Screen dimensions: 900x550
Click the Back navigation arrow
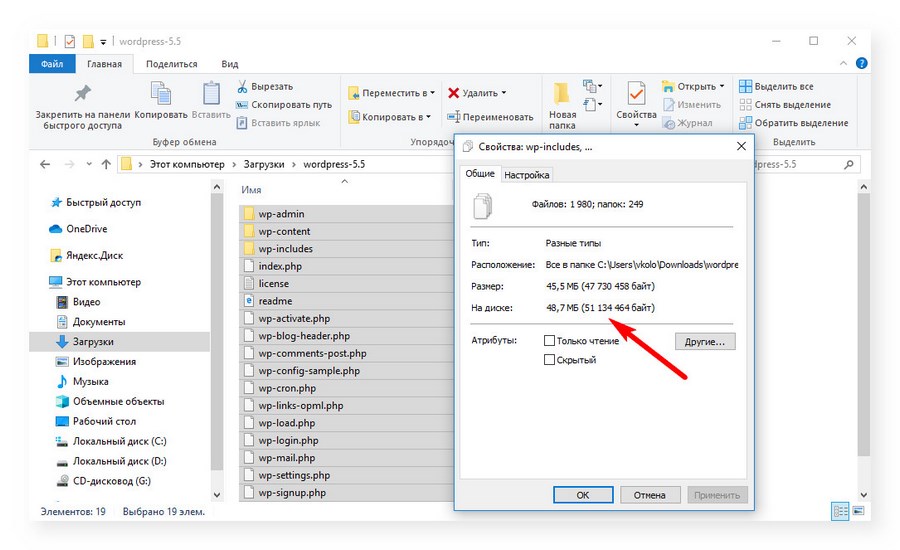click(x=45, y=164)
